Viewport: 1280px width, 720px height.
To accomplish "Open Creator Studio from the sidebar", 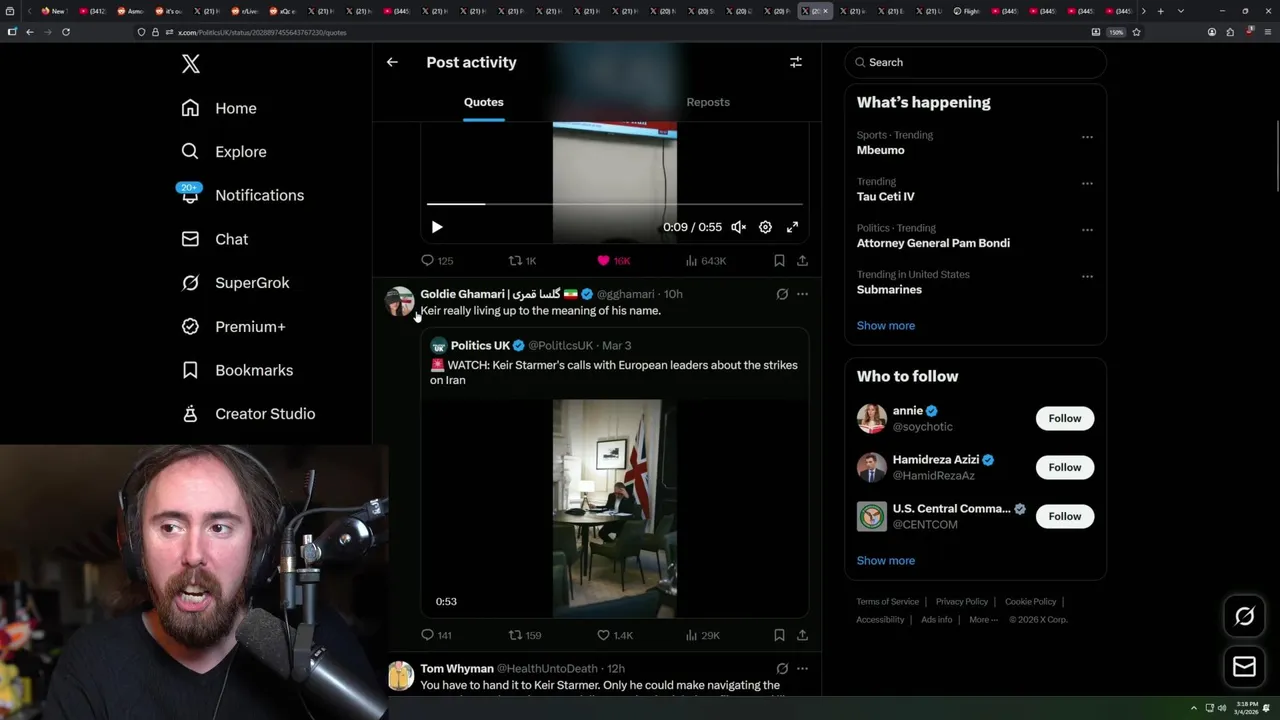I will point(248,414).
